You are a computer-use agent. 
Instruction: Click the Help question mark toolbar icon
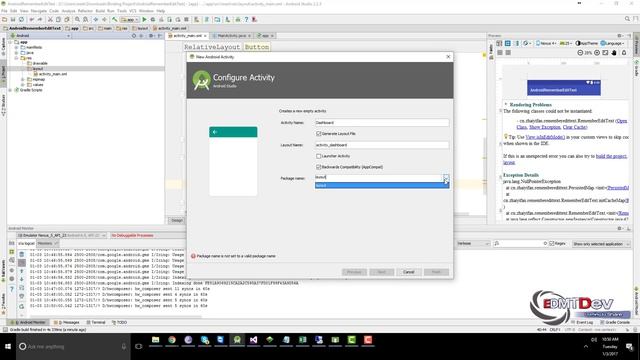(246, 19)
